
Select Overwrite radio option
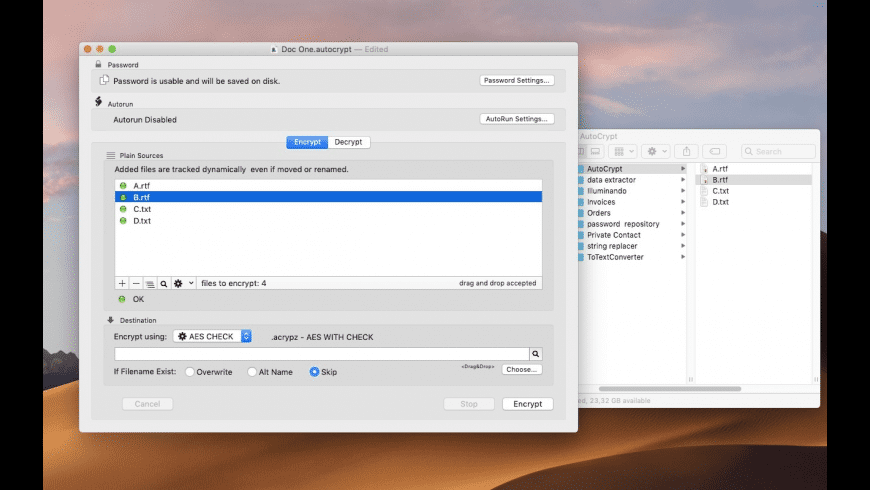[190, 372]
